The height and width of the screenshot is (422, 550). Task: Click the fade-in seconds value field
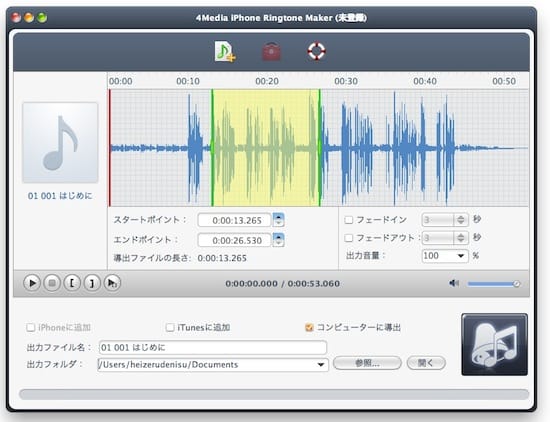[x=438, y=220]
